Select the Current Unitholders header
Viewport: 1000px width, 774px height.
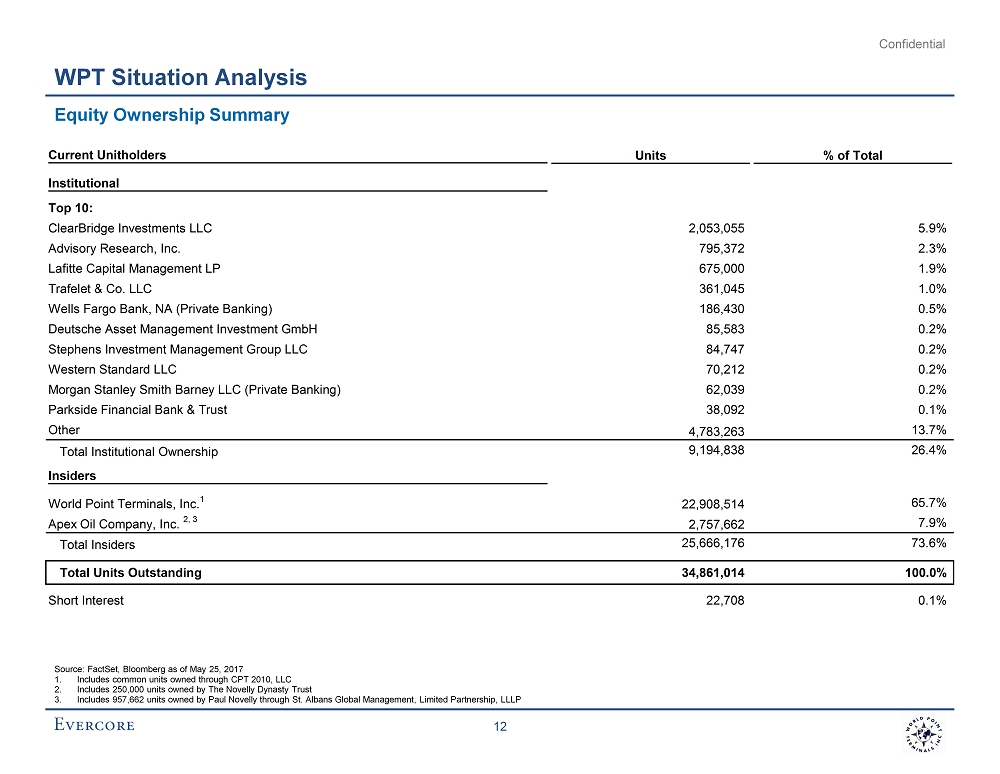click(x=107, y=155)
